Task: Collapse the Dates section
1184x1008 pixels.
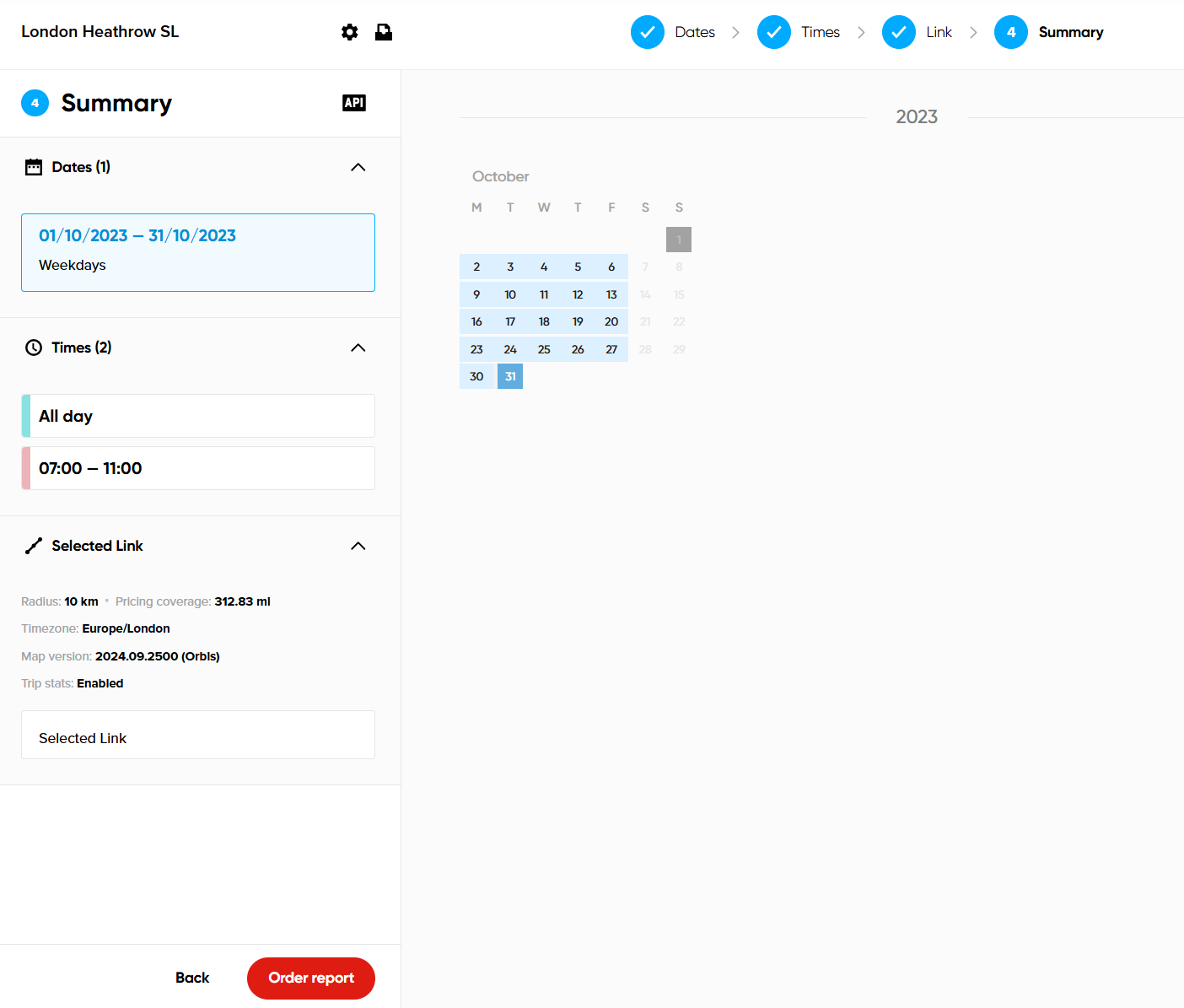Action: coord(358,167)
